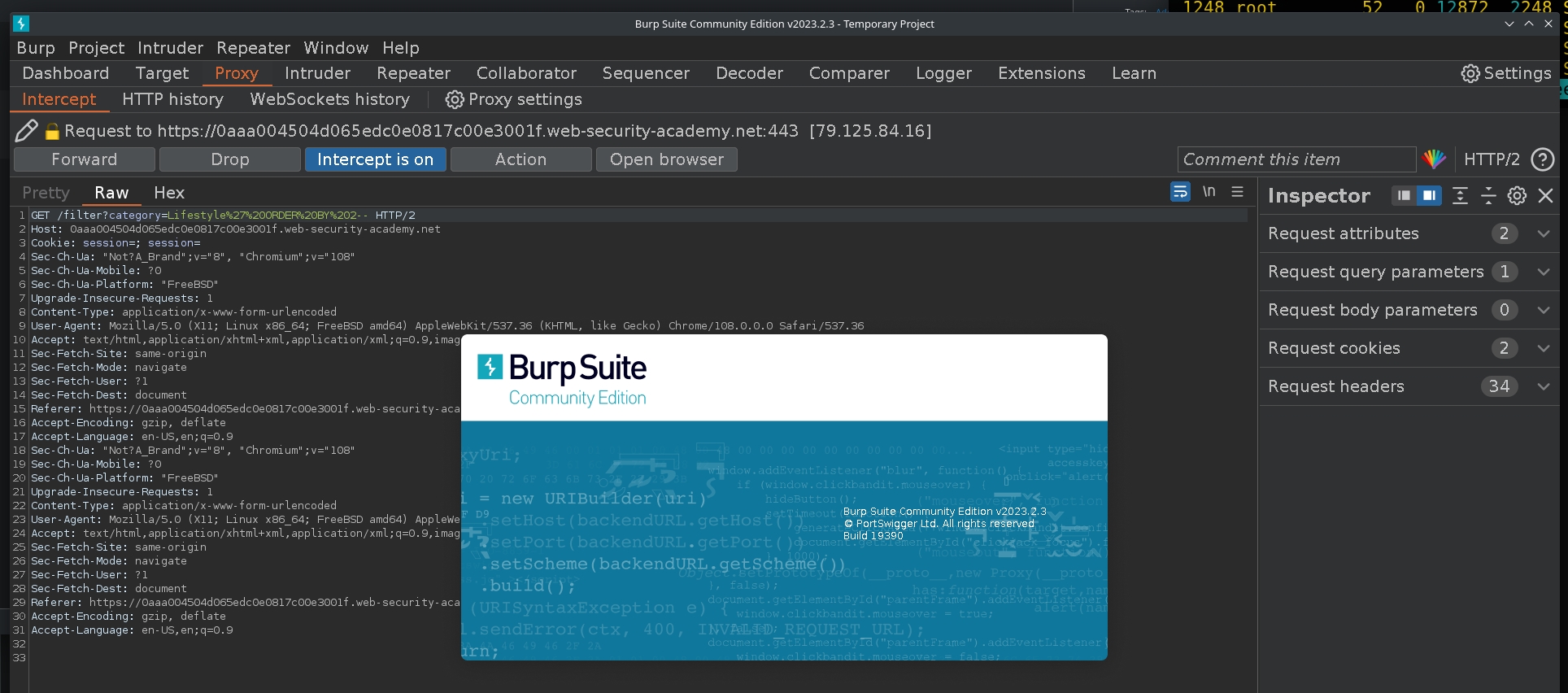Screen dimensions: 1568x693
Task: Open the help question mark icon
Action: point(1542,159)
